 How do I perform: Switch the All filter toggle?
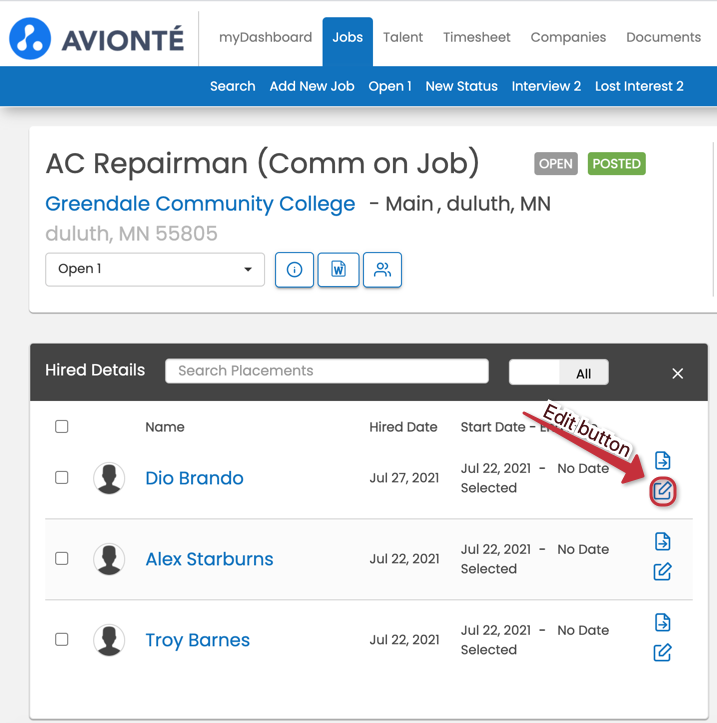point(558,373)
